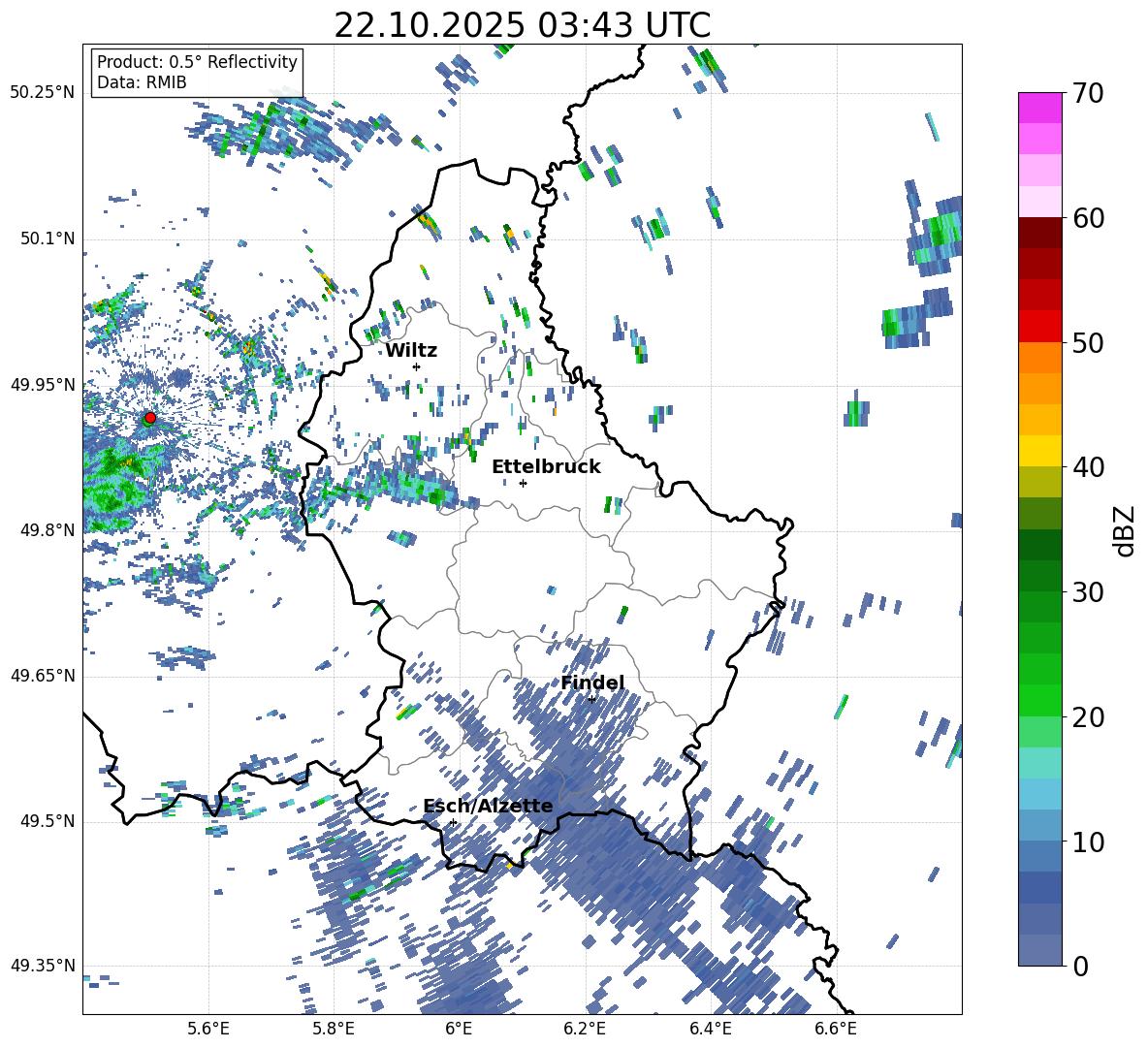Click the bright green colorbar segment at 20

(1039, 700)
